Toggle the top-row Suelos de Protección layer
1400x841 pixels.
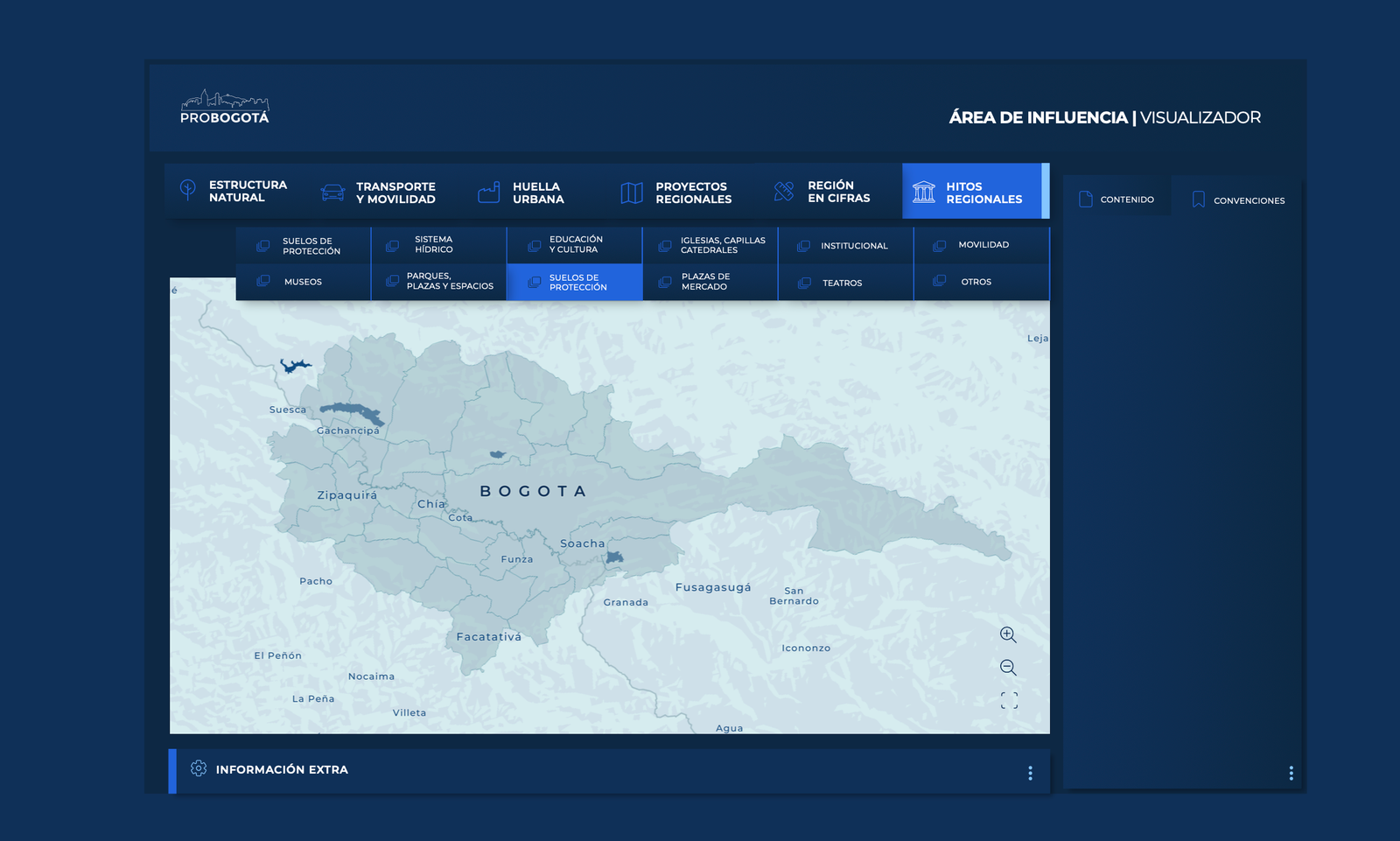pos(303,246)
